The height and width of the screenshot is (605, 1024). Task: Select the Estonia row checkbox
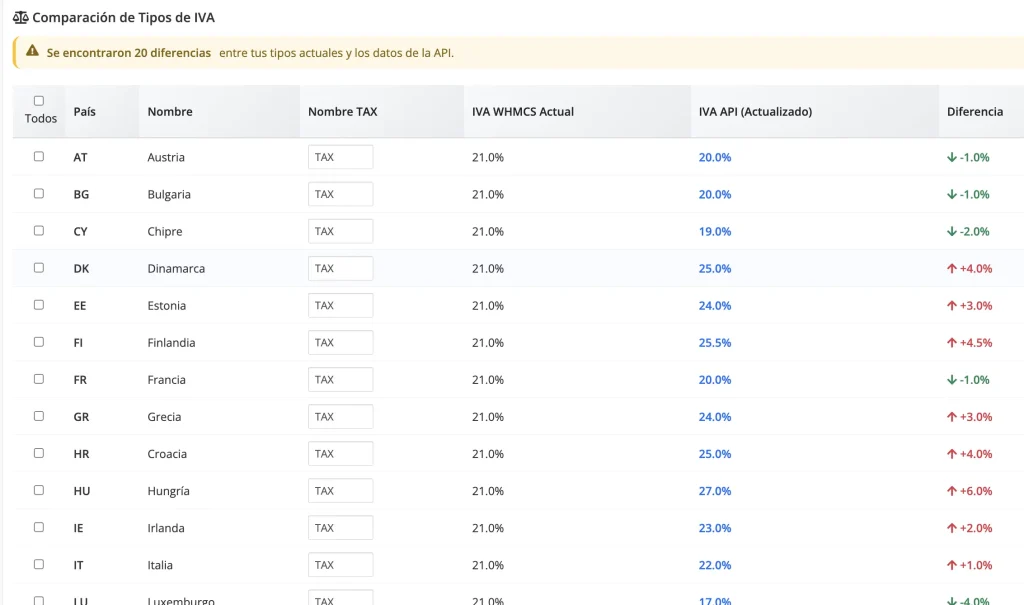(x=39, y=305)
